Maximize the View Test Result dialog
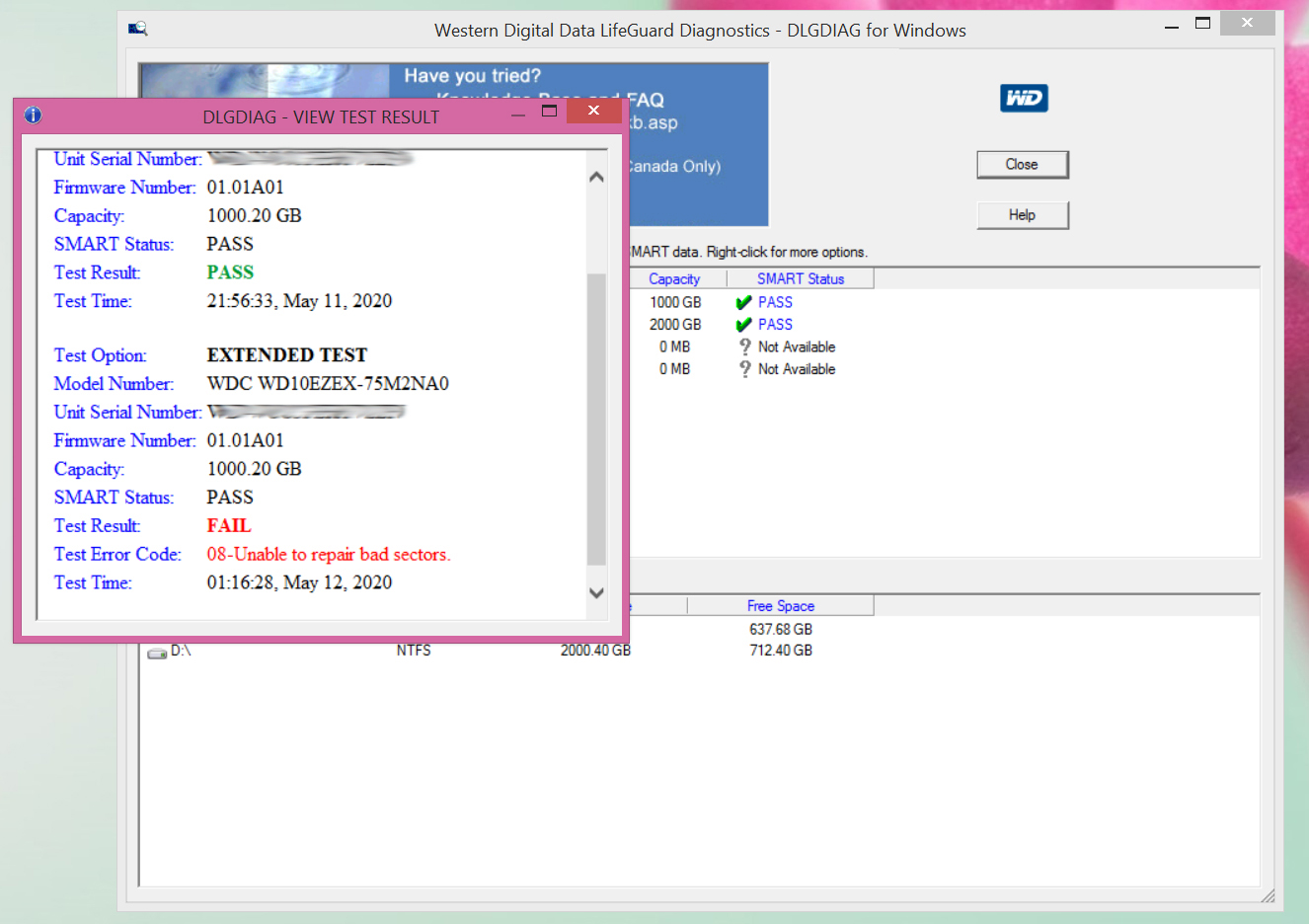 550,111
